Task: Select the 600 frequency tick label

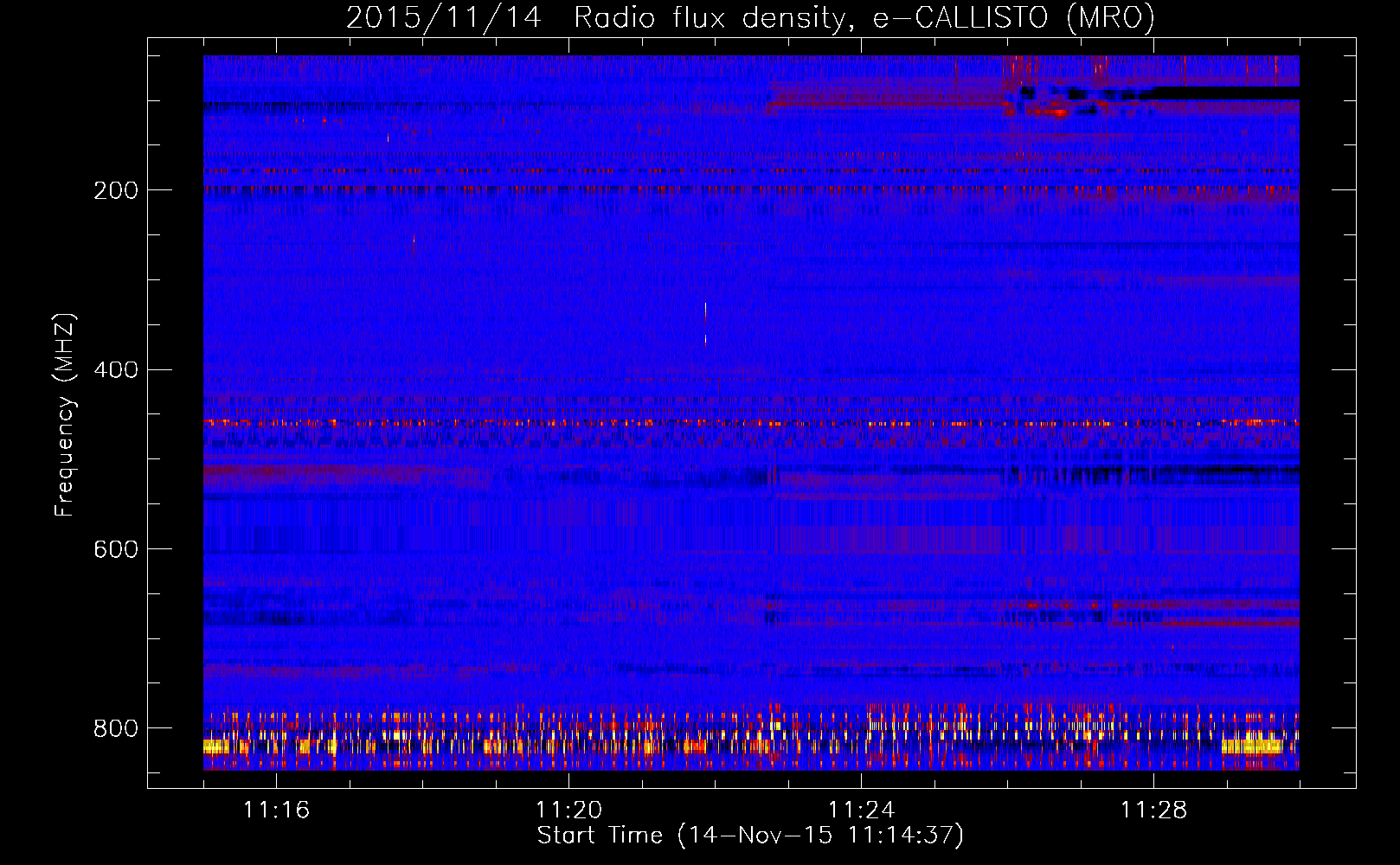Action: [x=116, y=549]
